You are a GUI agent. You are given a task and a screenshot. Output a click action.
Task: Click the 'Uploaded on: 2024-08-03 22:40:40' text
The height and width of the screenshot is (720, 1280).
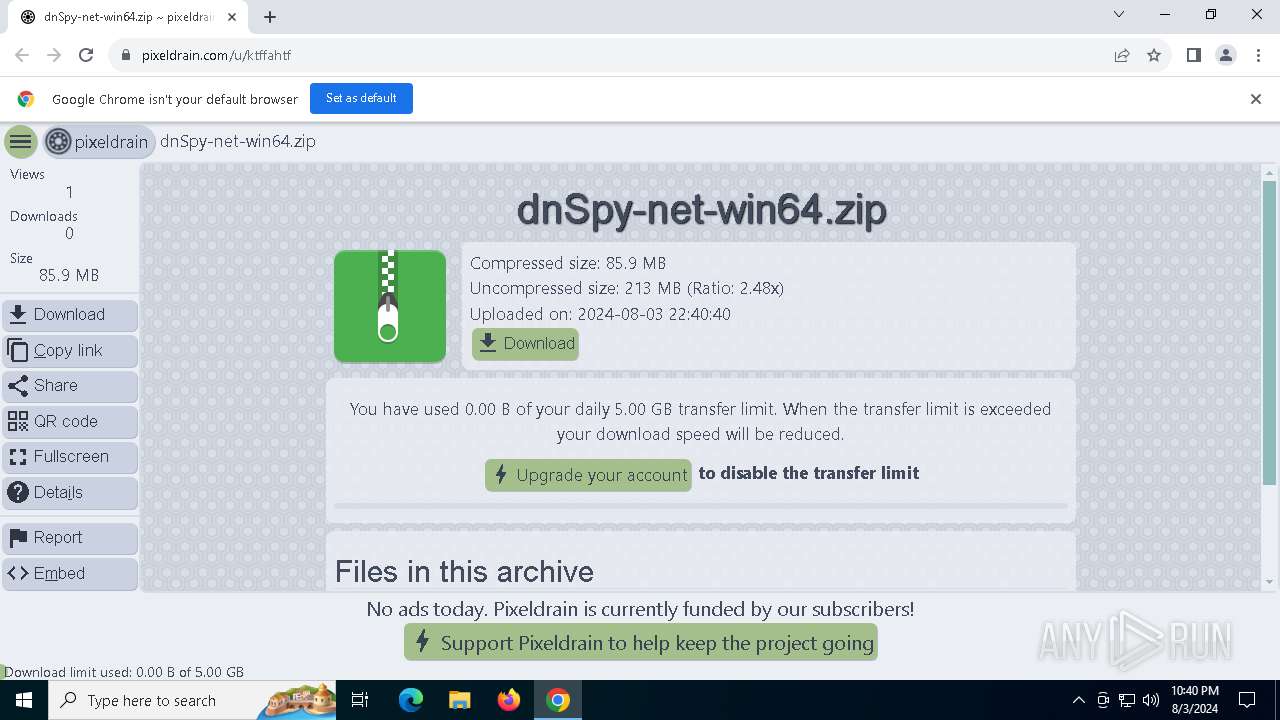(x=600, y=314)
